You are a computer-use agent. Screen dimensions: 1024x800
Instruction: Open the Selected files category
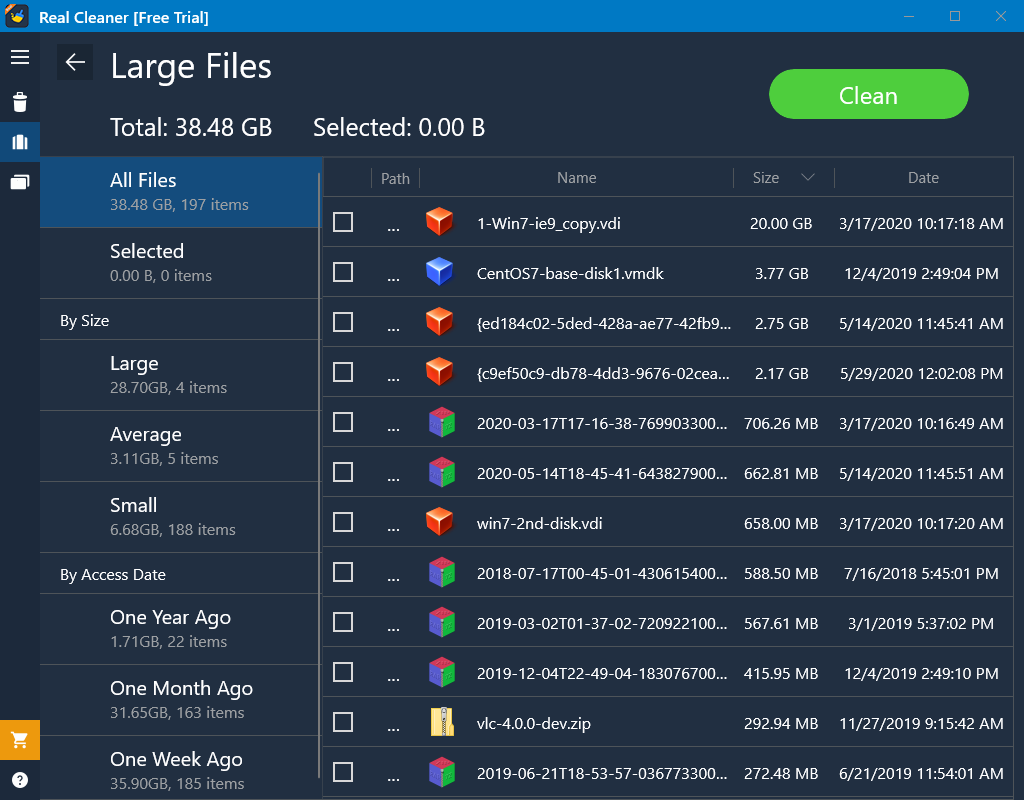click(x=180, y=263)
